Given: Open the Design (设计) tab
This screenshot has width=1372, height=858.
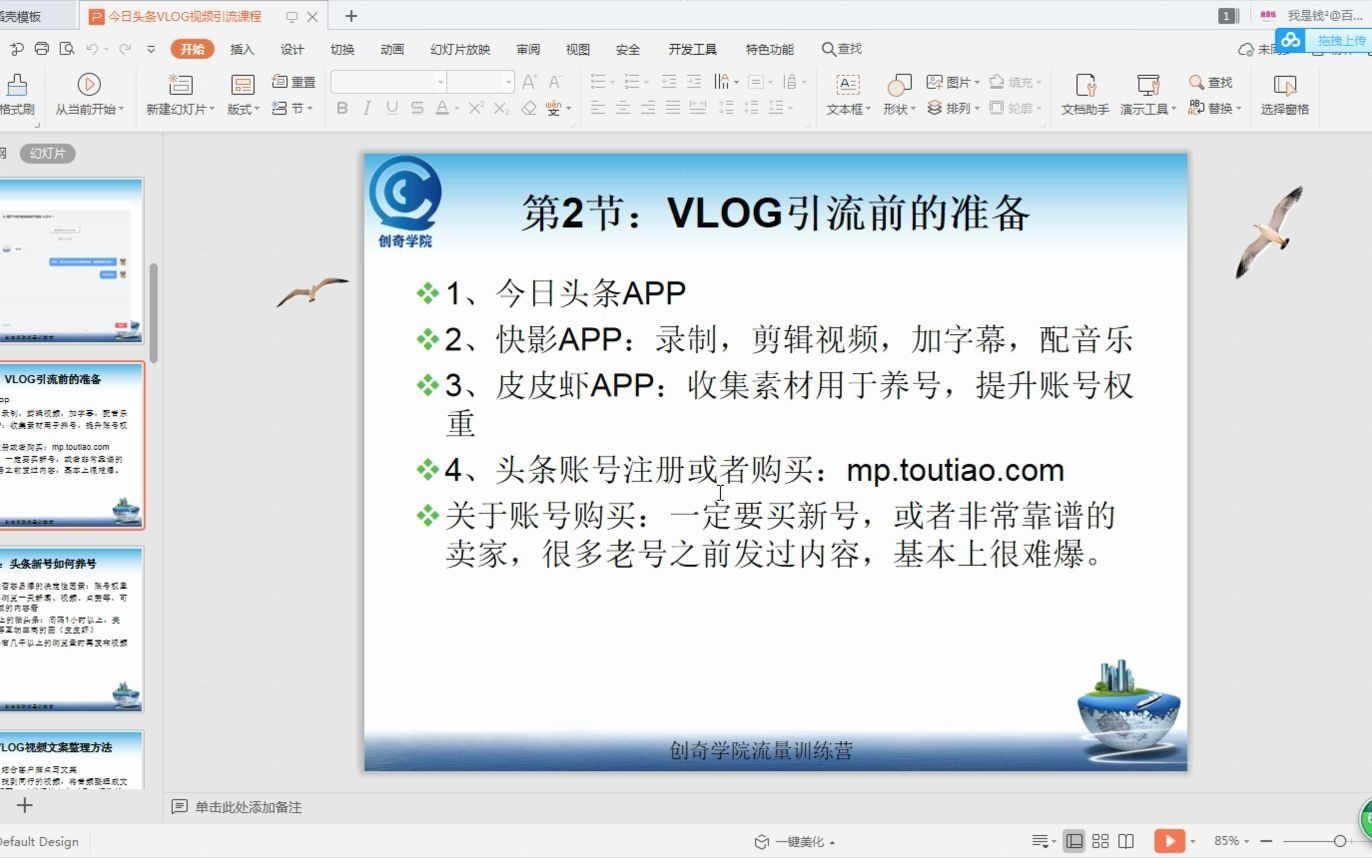Looking at the screenshot, I should coord(292,49).
